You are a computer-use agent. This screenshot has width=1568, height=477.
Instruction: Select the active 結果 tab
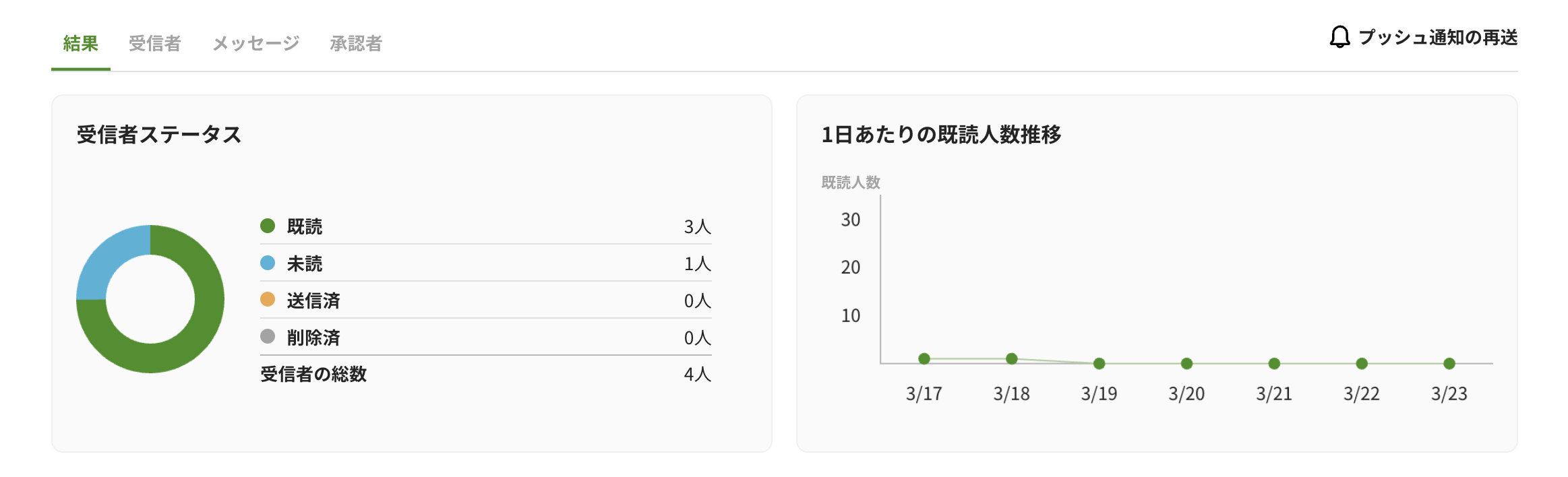click(x=81, y=43)
